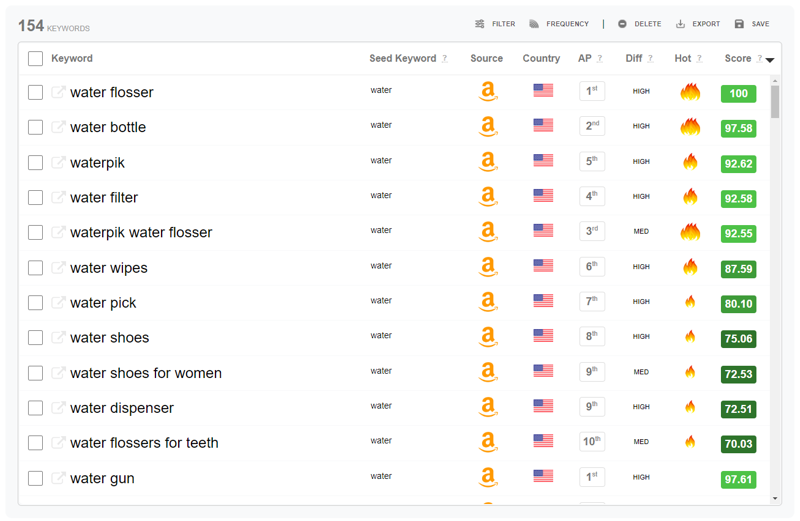The height and width of the screenshot is (521, 800).
Task: Open the Frequency view
Action: click(x=559, y=24)
